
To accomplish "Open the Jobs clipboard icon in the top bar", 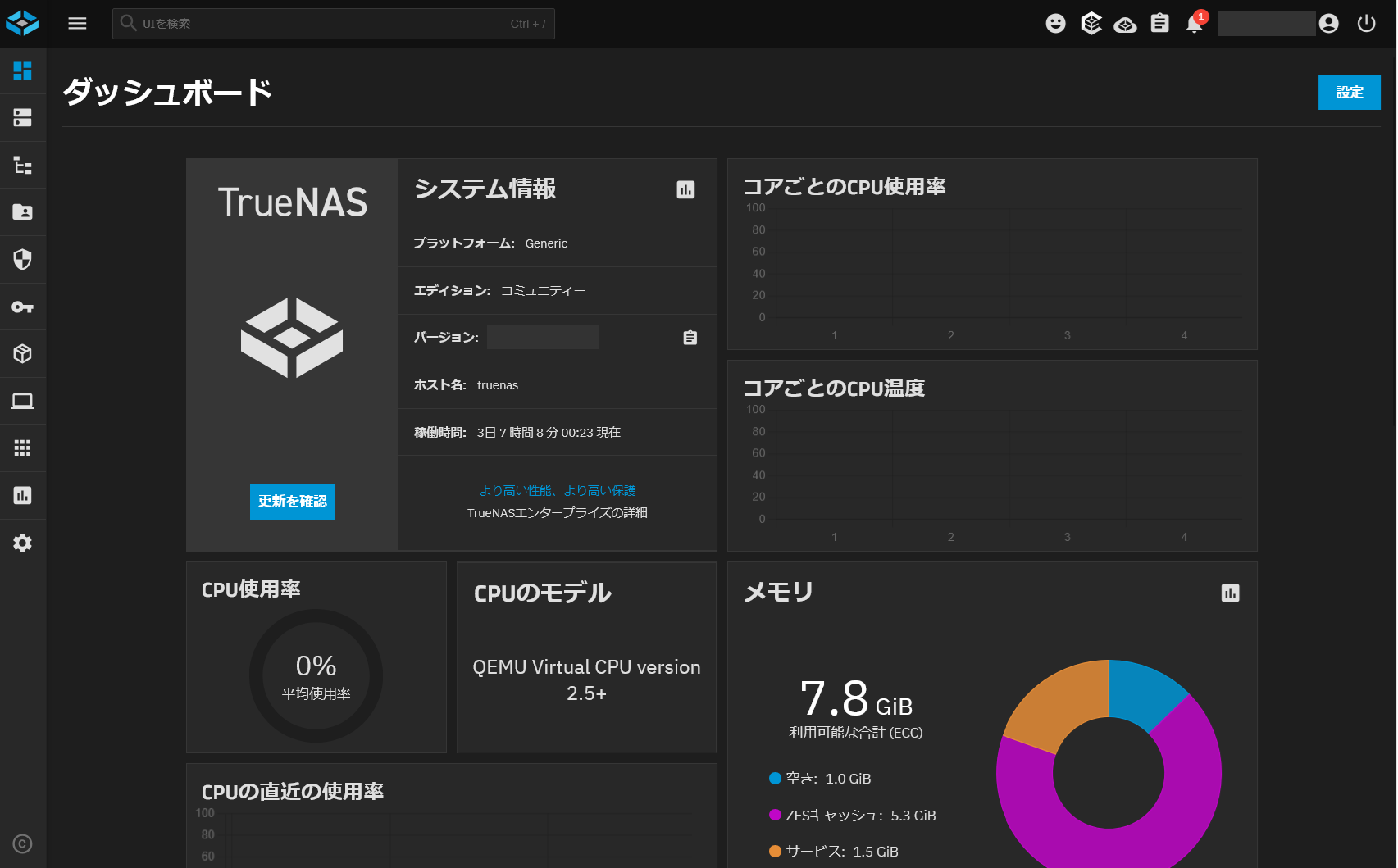I will point(1159,24).
